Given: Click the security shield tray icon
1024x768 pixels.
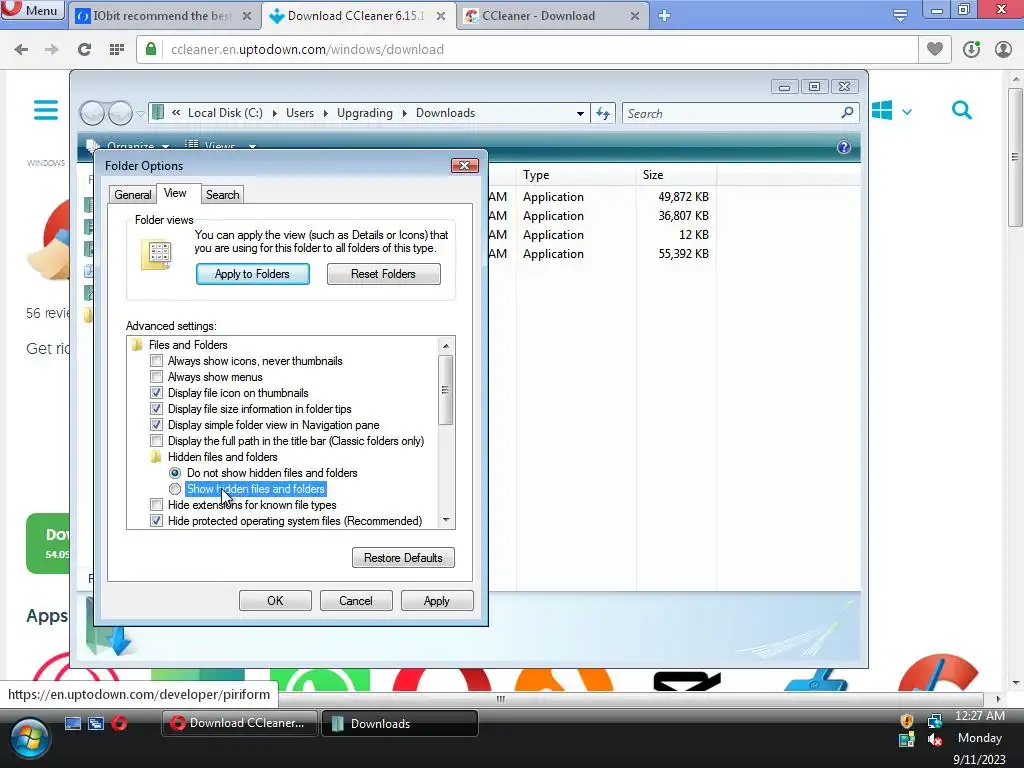Looking at the screenshot, I should pos(906,720).
